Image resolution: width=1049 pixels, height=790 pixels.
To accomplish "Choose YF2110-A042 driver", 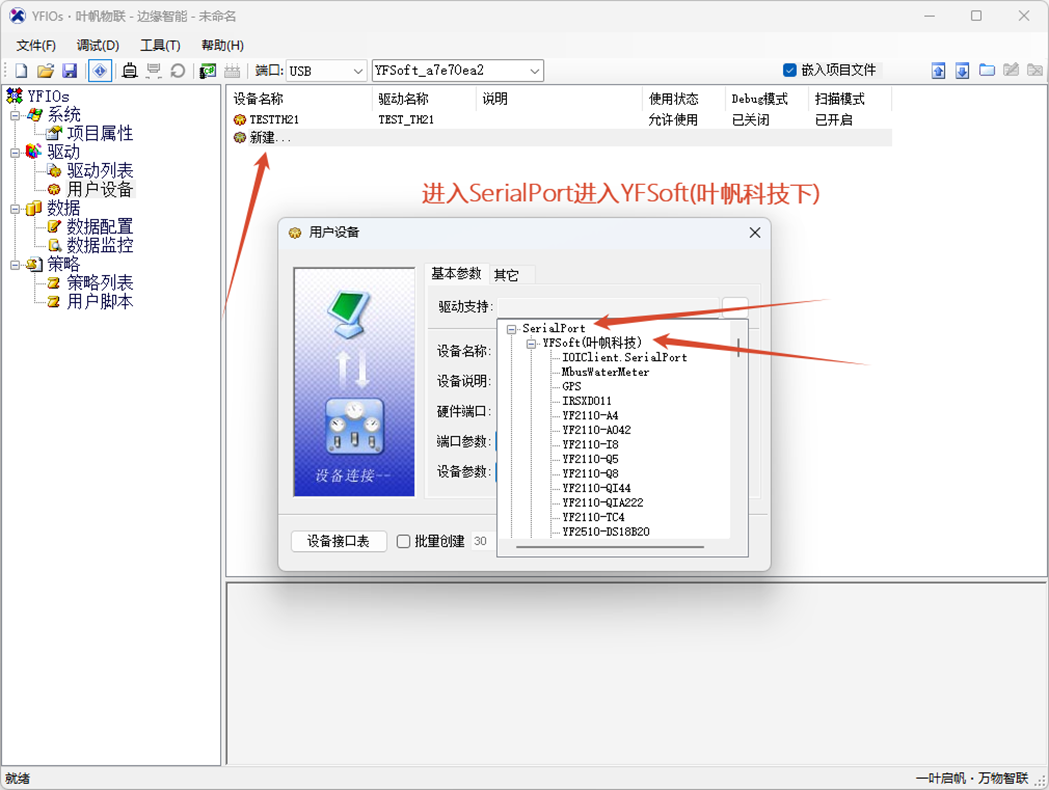I will coord(596,430).
